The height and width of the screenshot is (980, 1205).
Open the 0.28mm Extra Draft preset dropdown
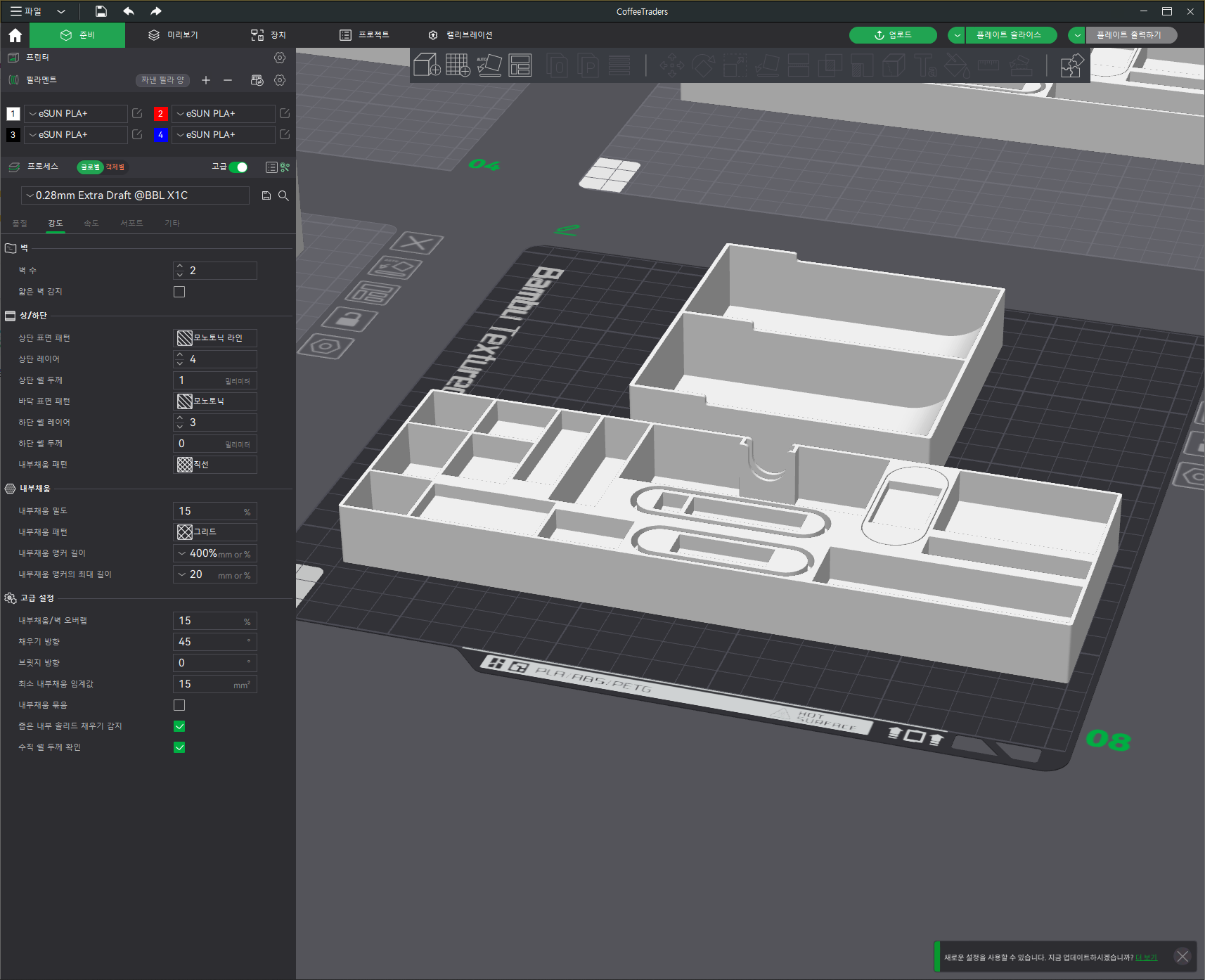click(x=136, y=195)
